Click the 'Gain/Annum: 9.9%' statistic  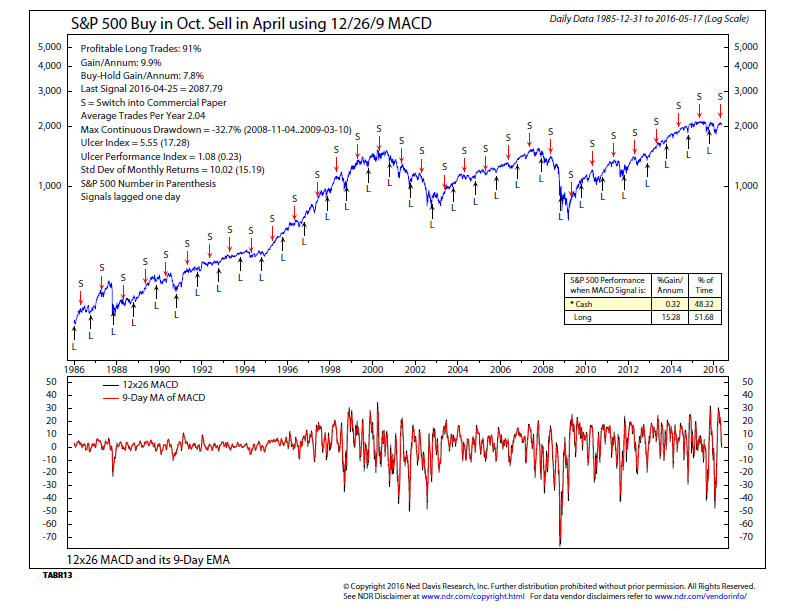(x=121, y=62)
